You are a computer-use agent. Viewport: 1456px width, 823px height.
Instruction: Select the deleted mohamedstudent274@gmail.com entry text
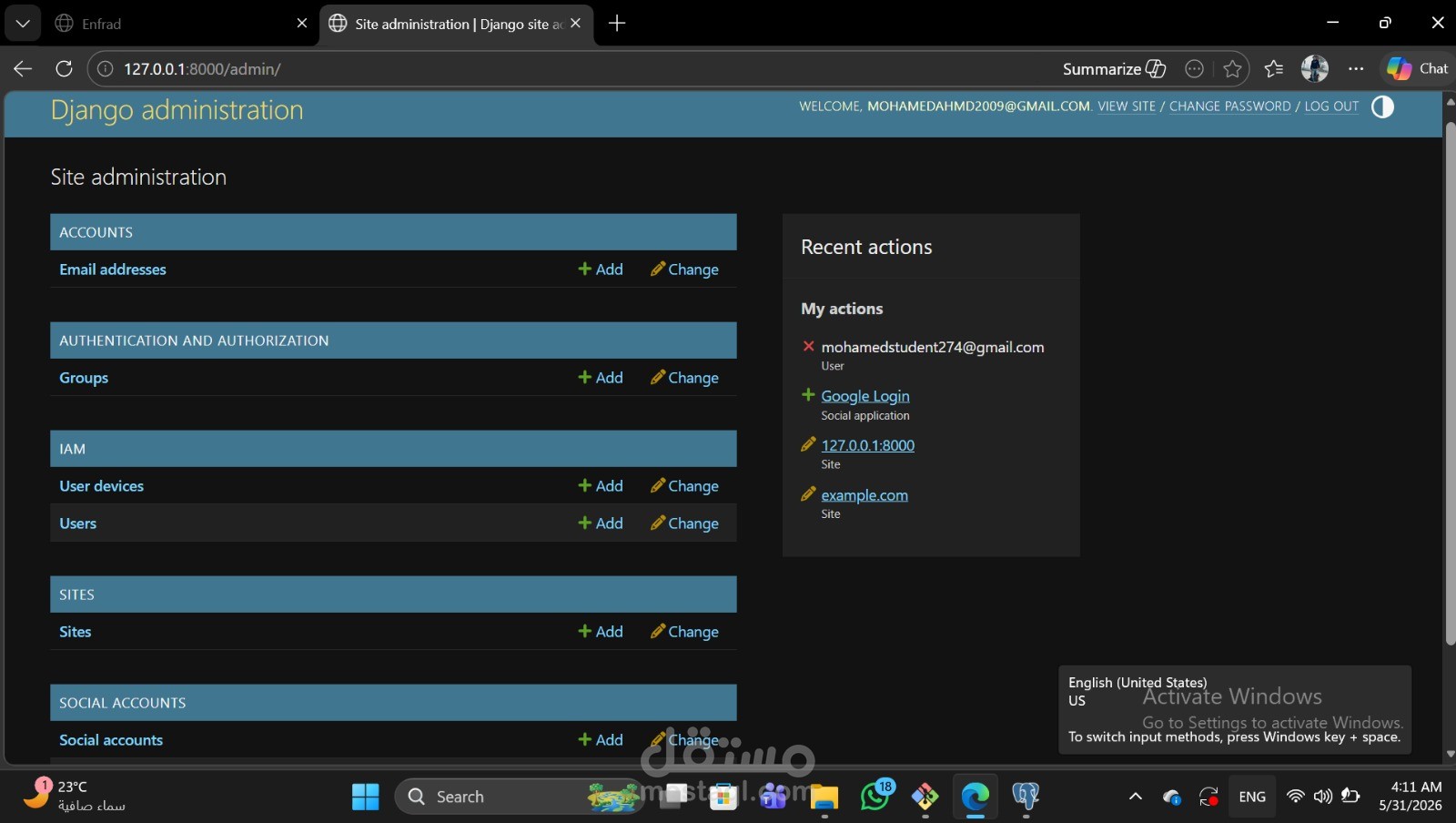933,347
